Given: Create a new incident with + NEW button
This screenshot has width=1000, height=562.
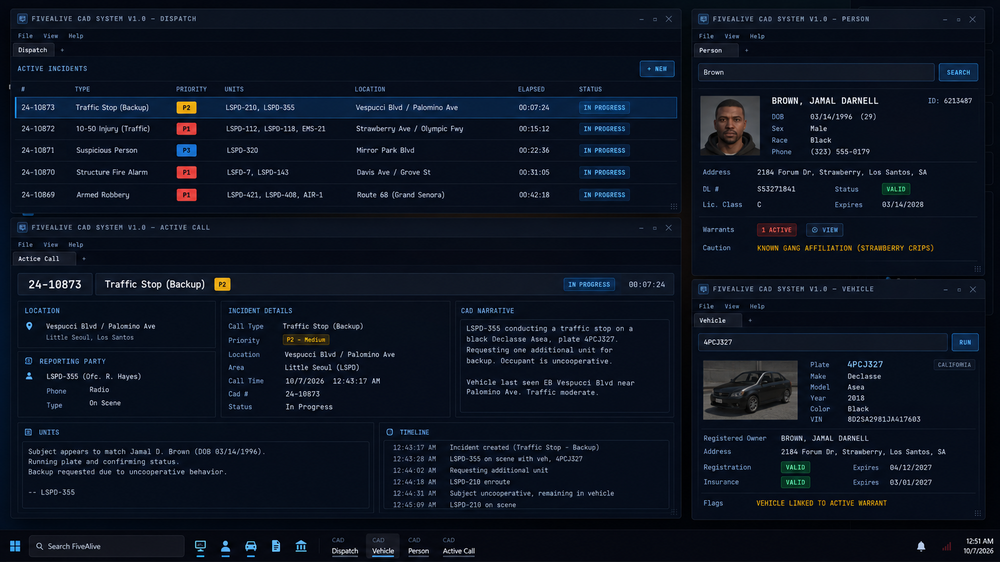Looking at the screenshot, I should coord(657,69).
